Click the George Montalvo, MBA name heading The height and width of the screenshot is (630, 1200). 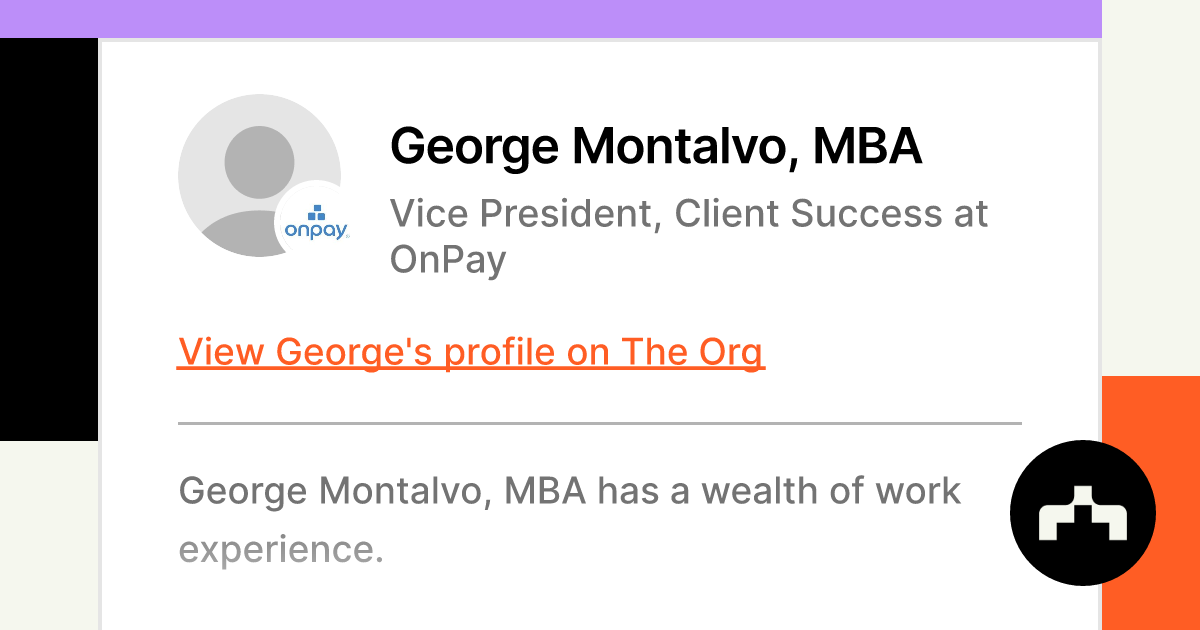pyautogui.click(x=655, y=147)
